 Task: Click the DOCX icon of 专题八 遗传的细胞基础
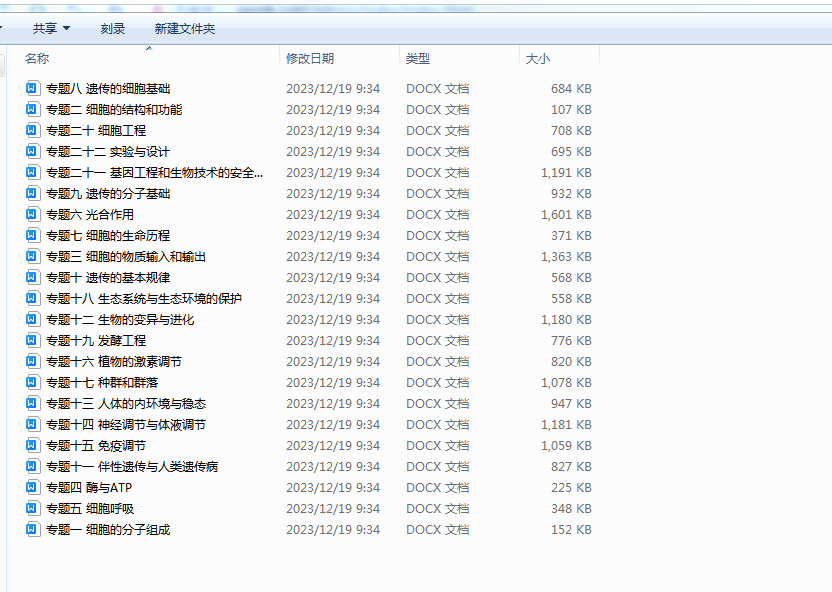(33, 89)
